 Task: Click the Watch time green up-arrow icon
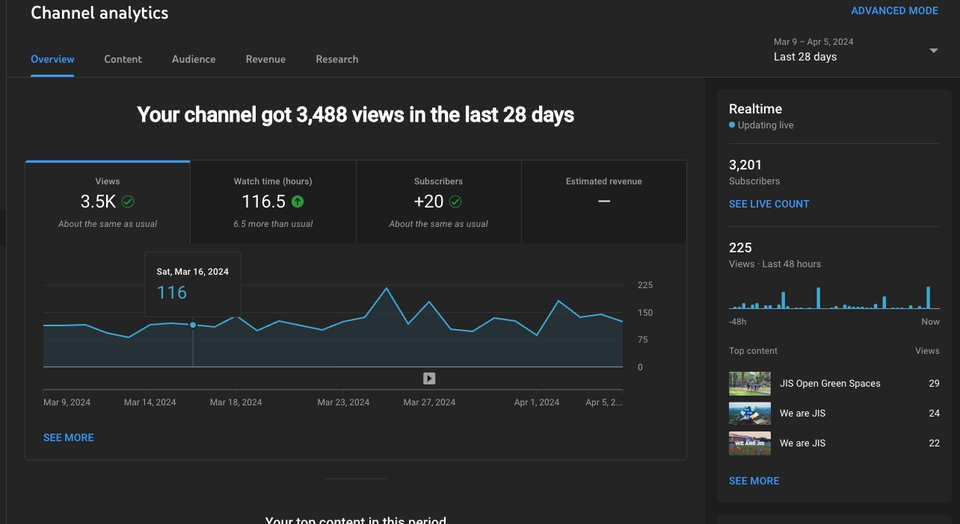(298, 201)
